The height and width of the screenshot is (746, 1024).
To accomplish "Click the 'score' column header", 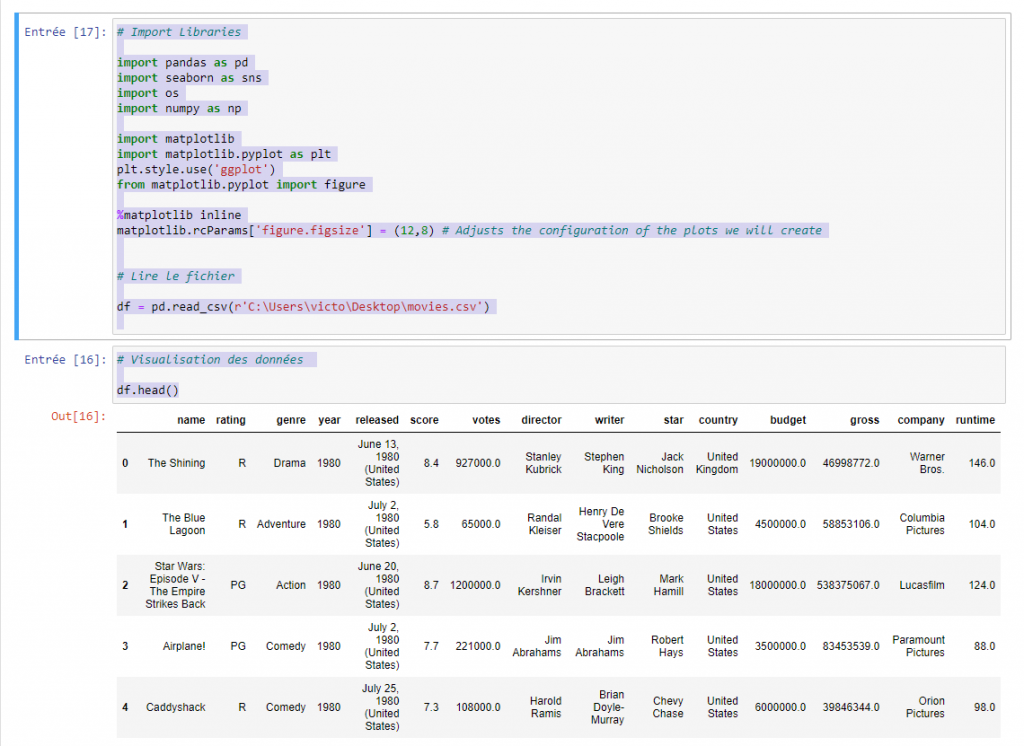I will point(424,420).
